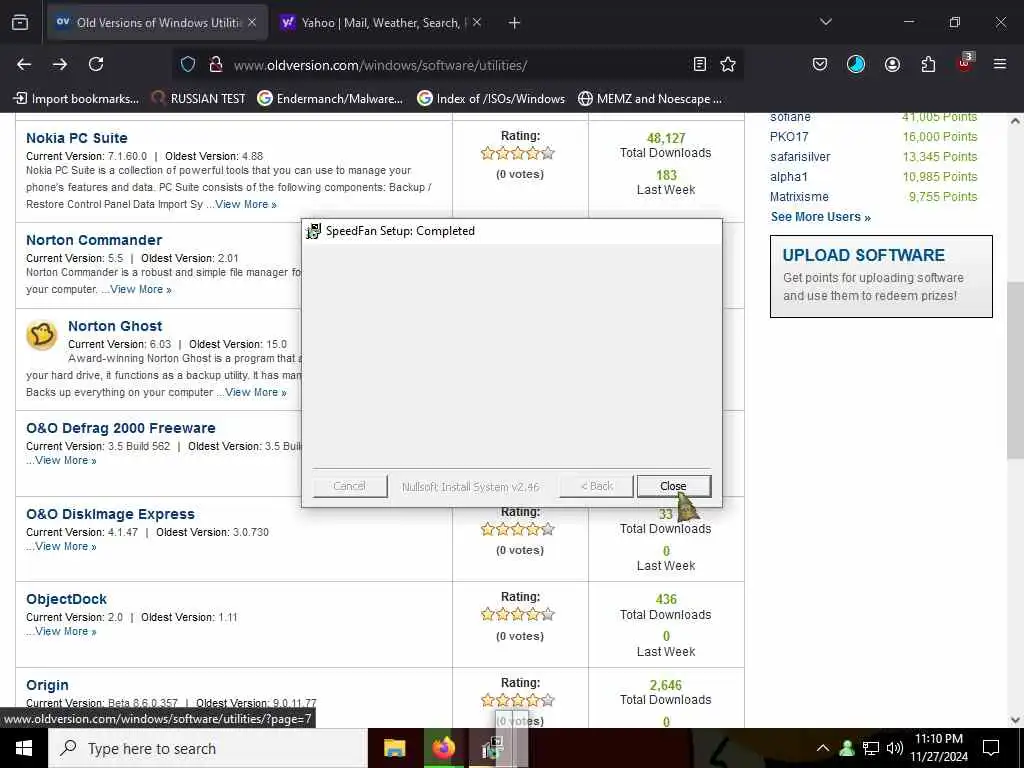Click View More under ObjectDock
The width and height of the screenshot is (1024, 768).
tap(65, 632)
